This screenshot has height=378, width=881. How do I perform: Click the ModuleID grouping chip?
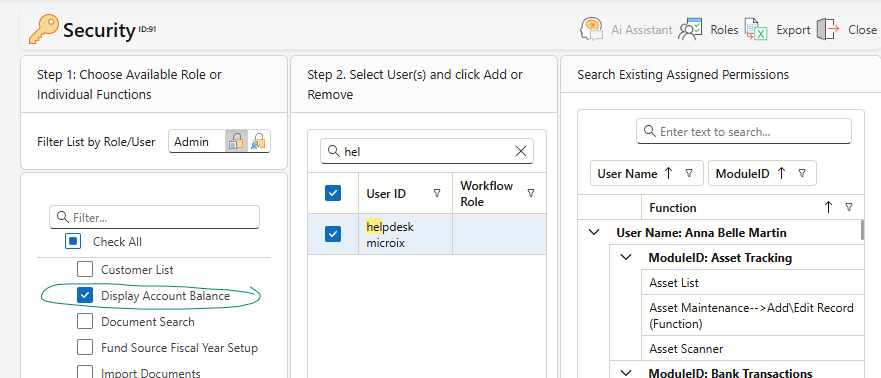762,174
